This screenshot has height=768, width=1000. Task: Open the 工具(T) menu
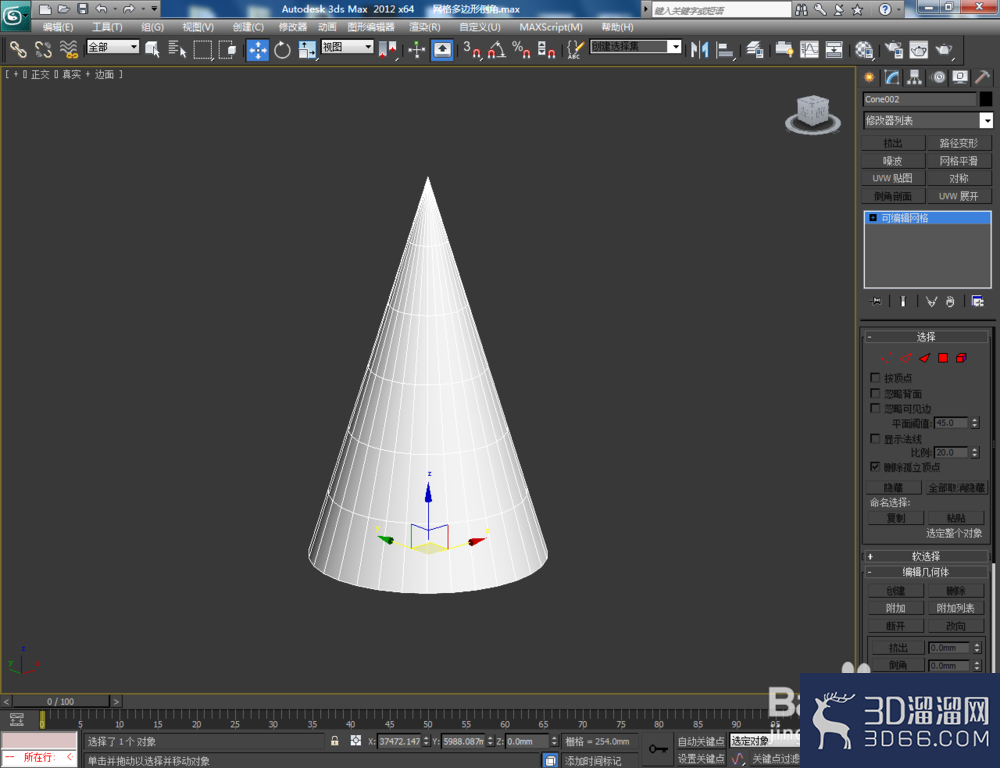pos(107,27)
